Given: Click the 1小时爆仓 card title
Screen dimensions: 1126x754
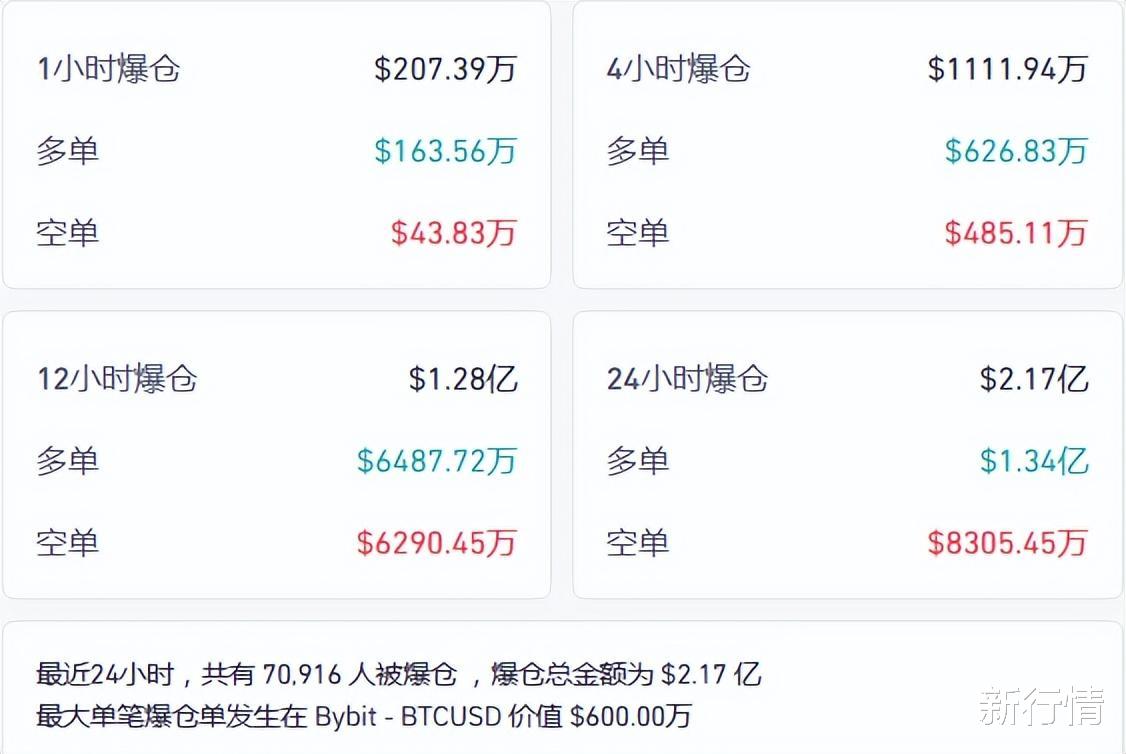Looking at the screenshot, I should (108, 69).
